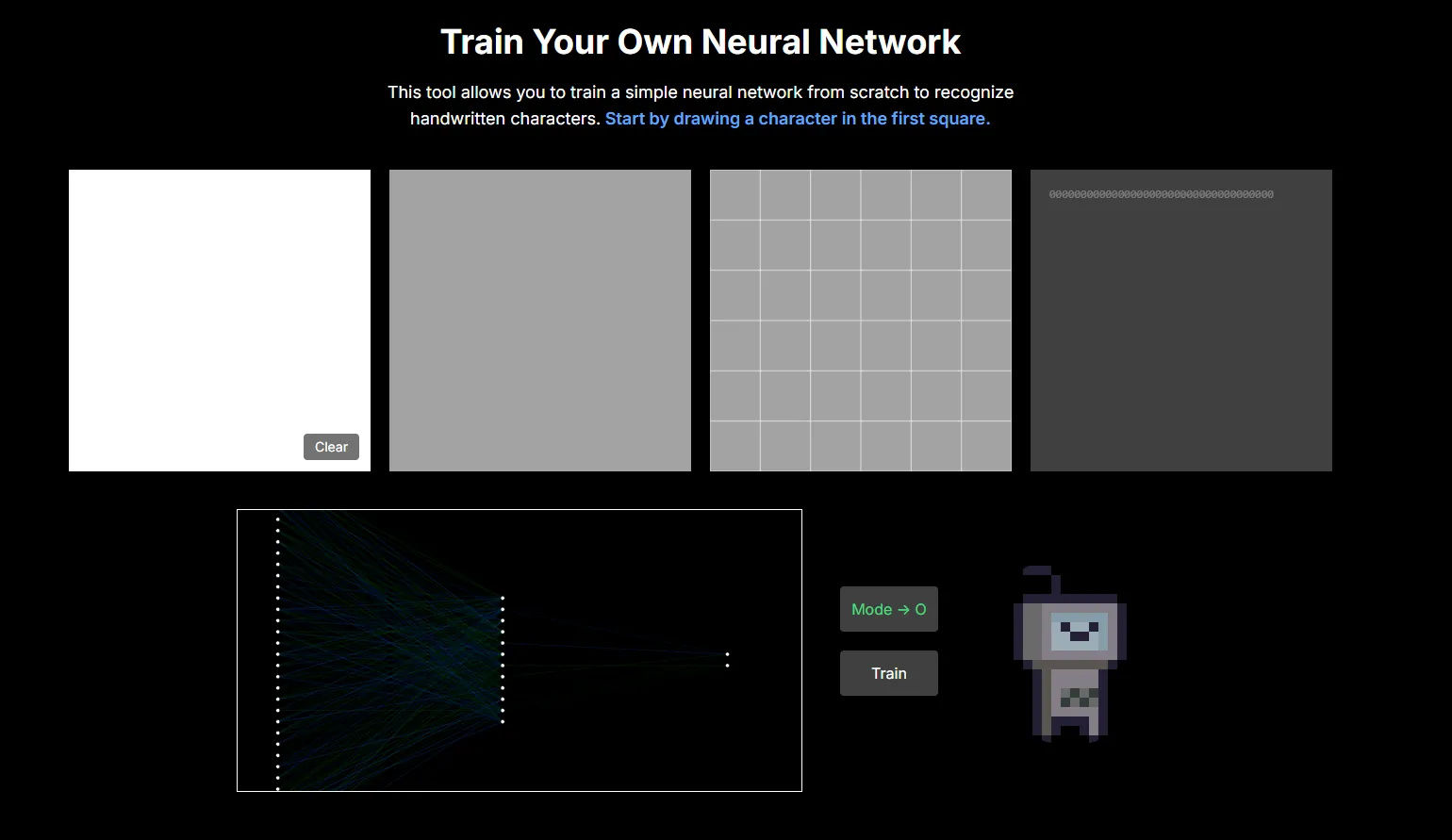
Task: Click the binary zeros string in dark panel
Action: point(1161,194)
